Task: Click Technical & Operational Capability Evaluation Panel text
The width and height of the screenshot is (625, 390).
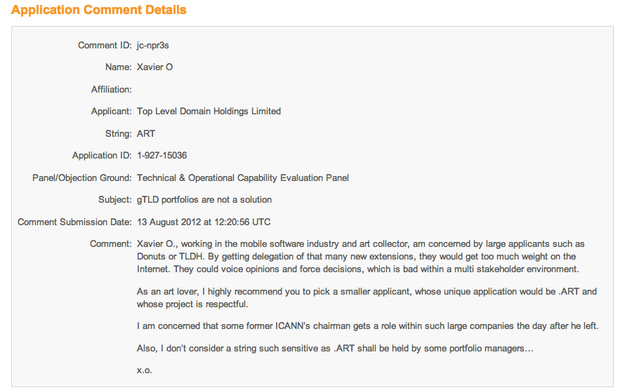Action: [243, 178]
